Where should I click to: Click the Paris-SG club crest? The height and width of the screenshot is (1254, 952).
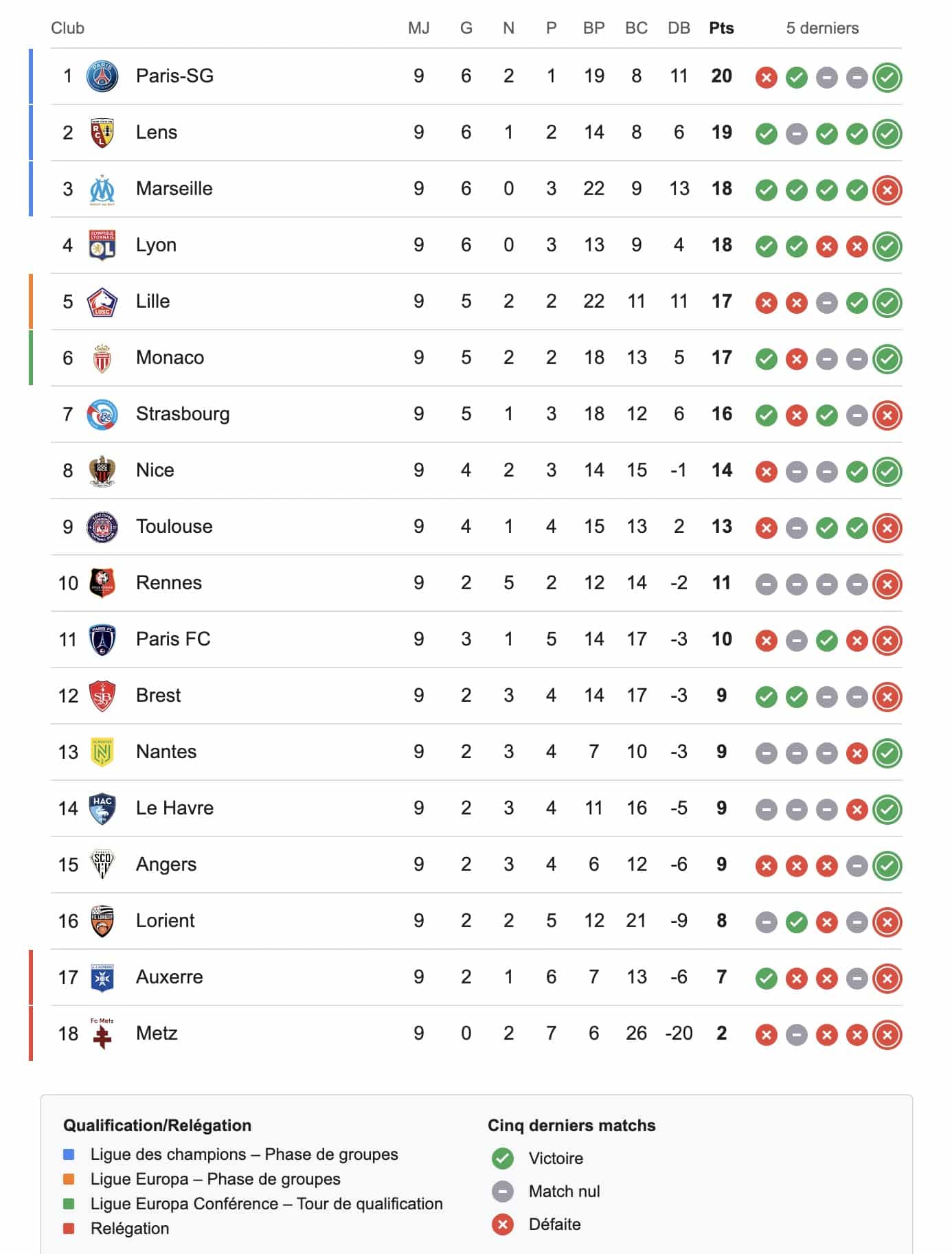click(102, 76)
